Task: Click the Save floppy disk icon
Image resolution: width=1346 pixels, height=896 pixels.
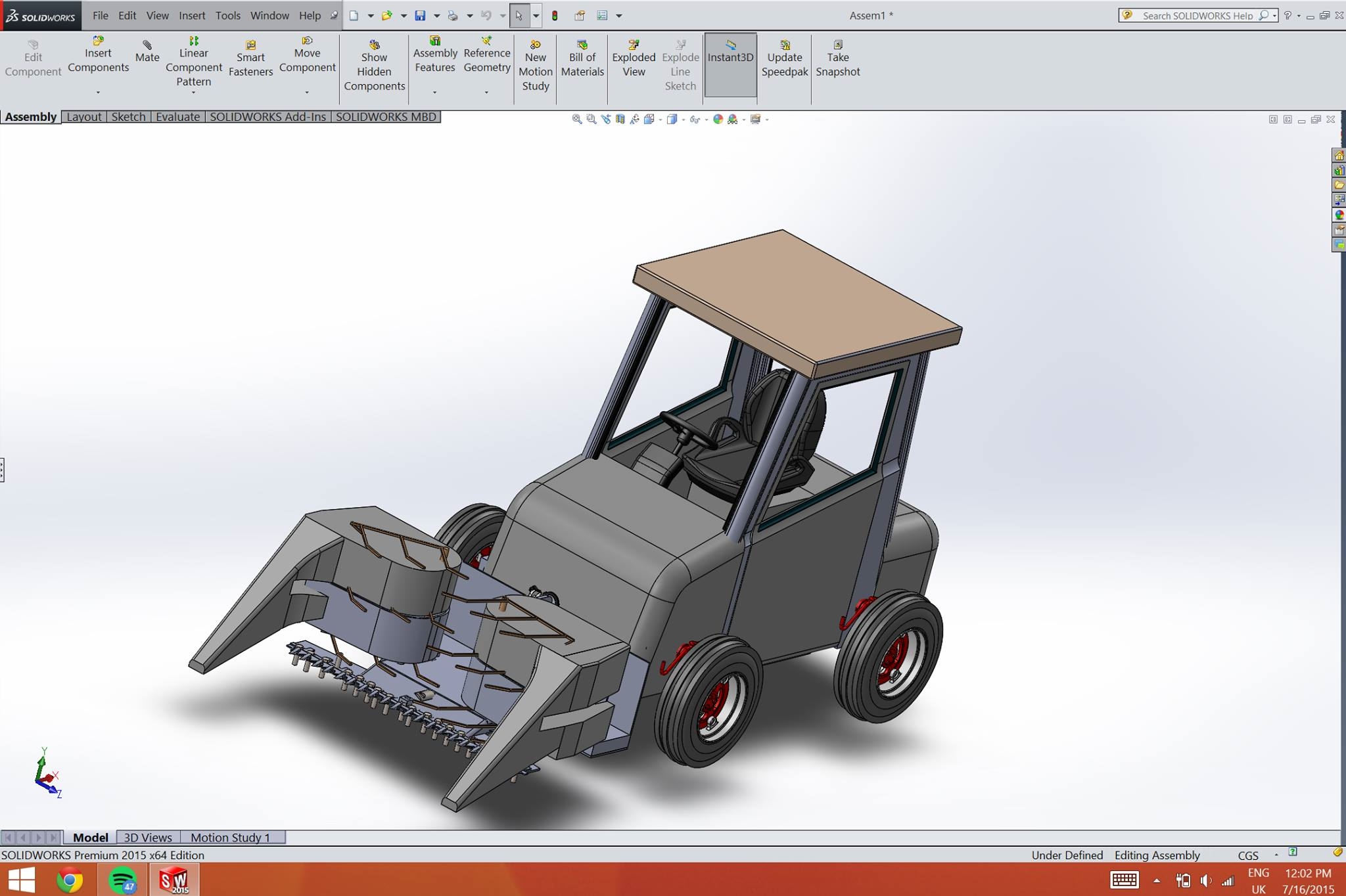Action: (420, 16)
